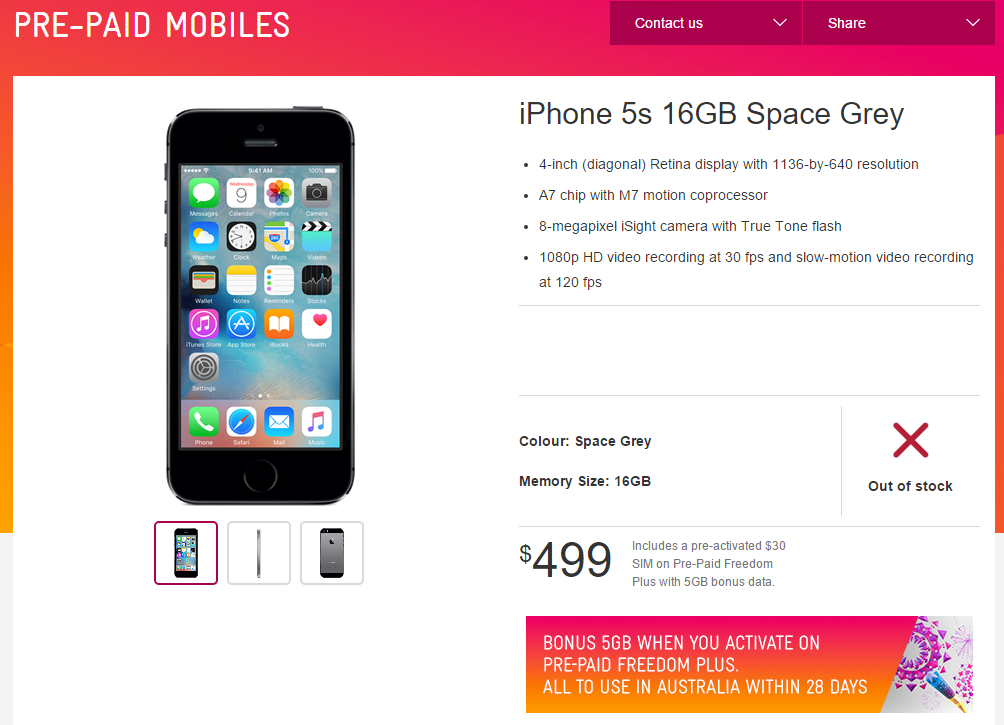Click the chevron arrow beside Share
The height and width of the screenshot is (725, 1004).
pos(973,23)
